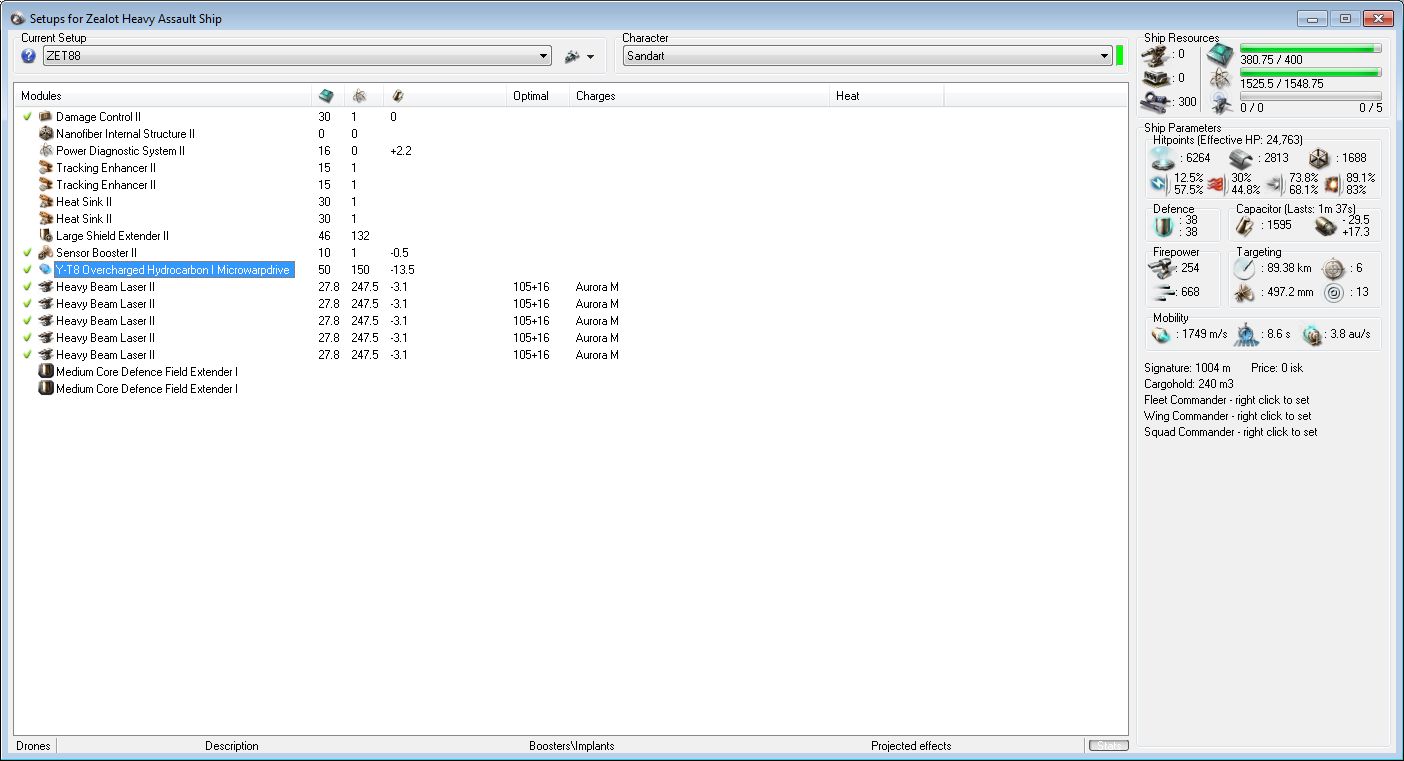
Task: Toggle the Microwarpdrive active checkmark
Action: (x=27, y=270)
